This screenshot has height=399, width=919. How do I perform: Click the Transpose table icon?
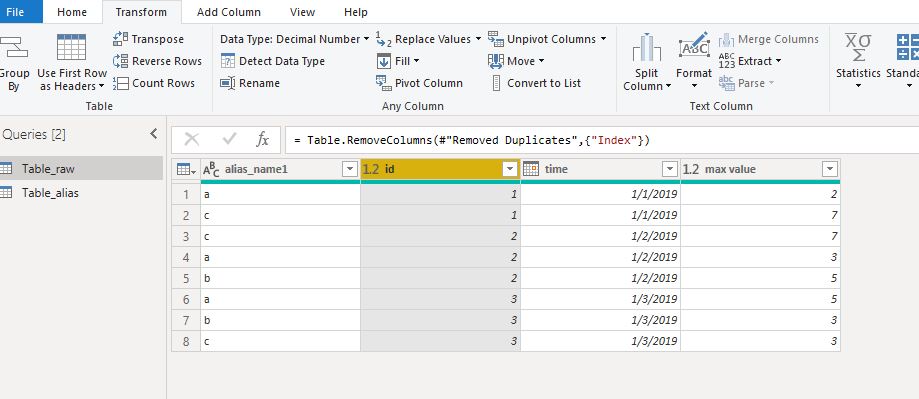pyautogui.click(x=120, y=39)
